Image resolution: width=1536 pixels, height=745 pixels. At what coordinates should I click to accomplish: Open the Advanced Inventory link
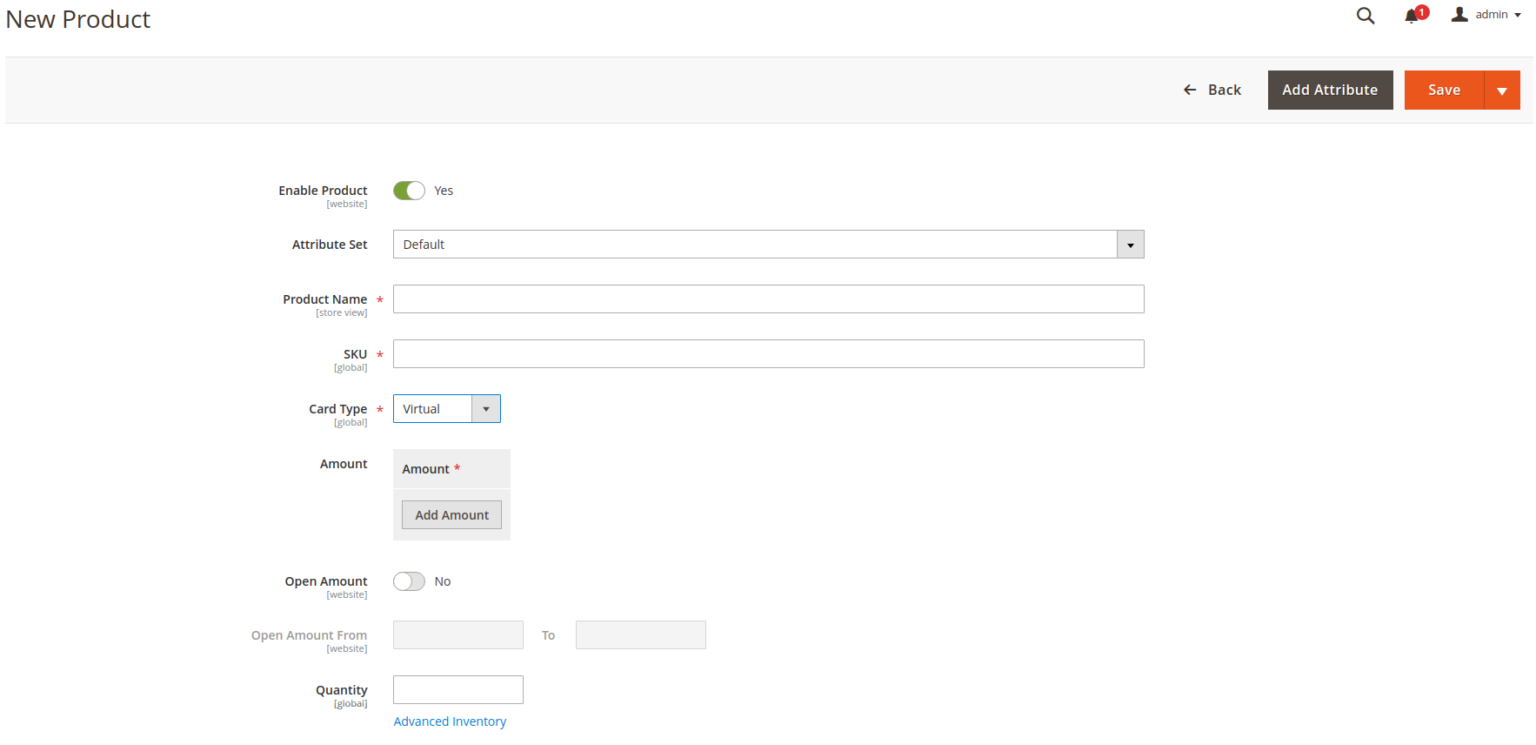(x=450, y=722)
